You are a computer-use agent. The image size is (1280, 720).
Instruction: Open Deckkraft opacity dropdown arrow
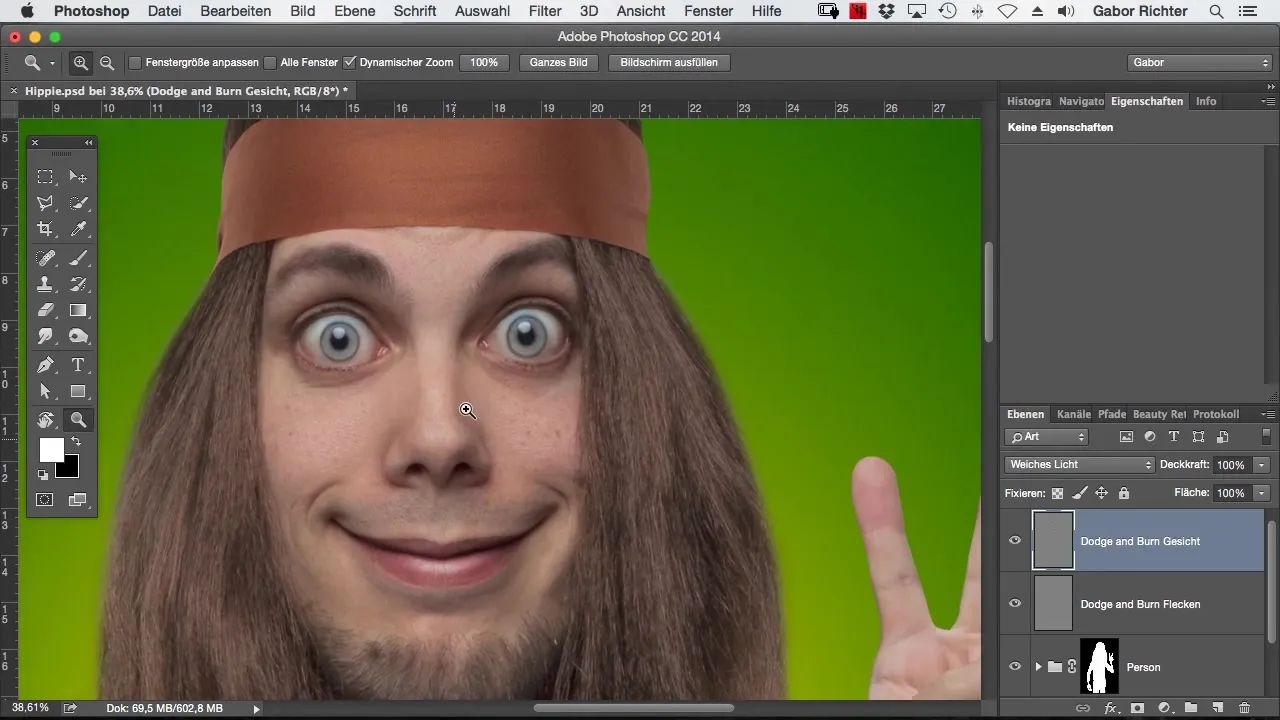click(1262, 465)
